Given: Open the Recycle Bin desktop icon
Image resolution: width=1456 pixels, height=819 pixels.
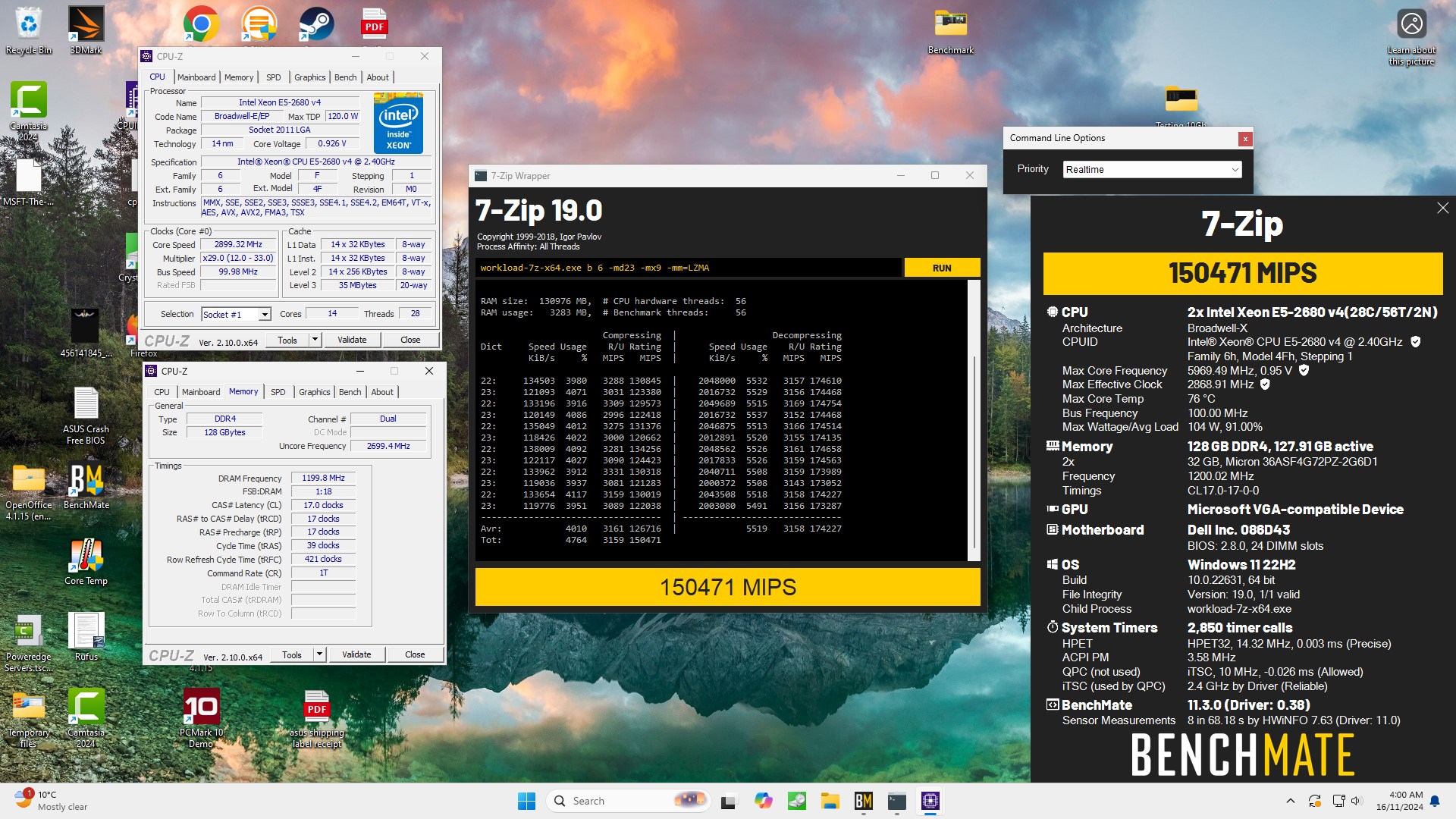Looking at the screenshot, I should click(29, 30).
